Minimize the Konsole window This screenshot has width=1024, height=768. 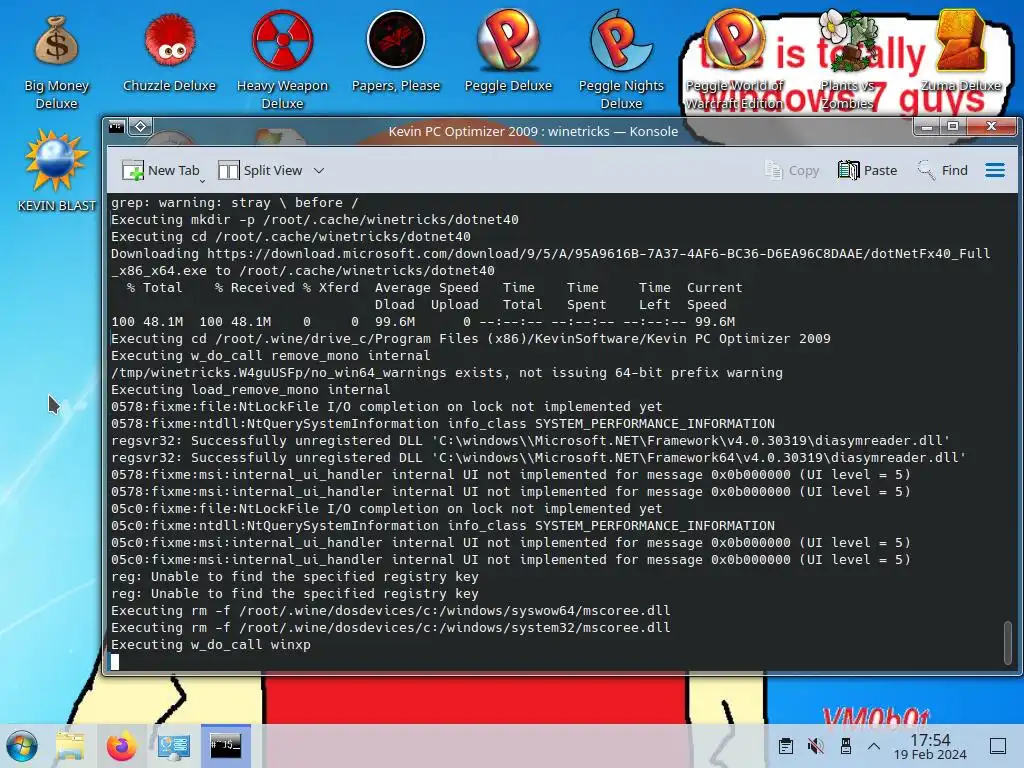pyautogui.click(x=926, y=127)
